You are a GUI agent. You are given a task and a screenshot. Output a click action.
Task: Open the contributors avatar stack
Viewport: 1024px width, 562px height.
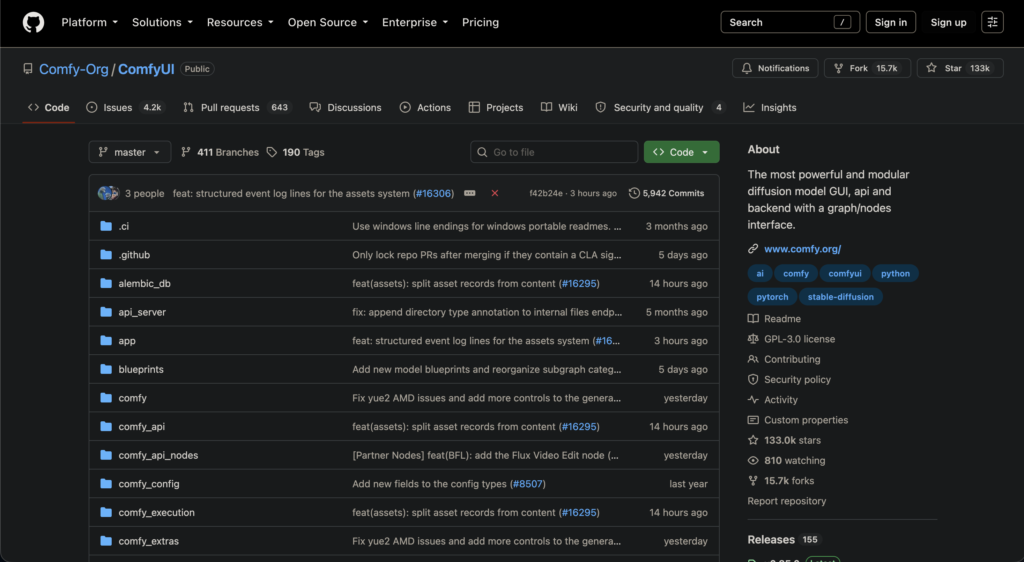click(108, 193)
